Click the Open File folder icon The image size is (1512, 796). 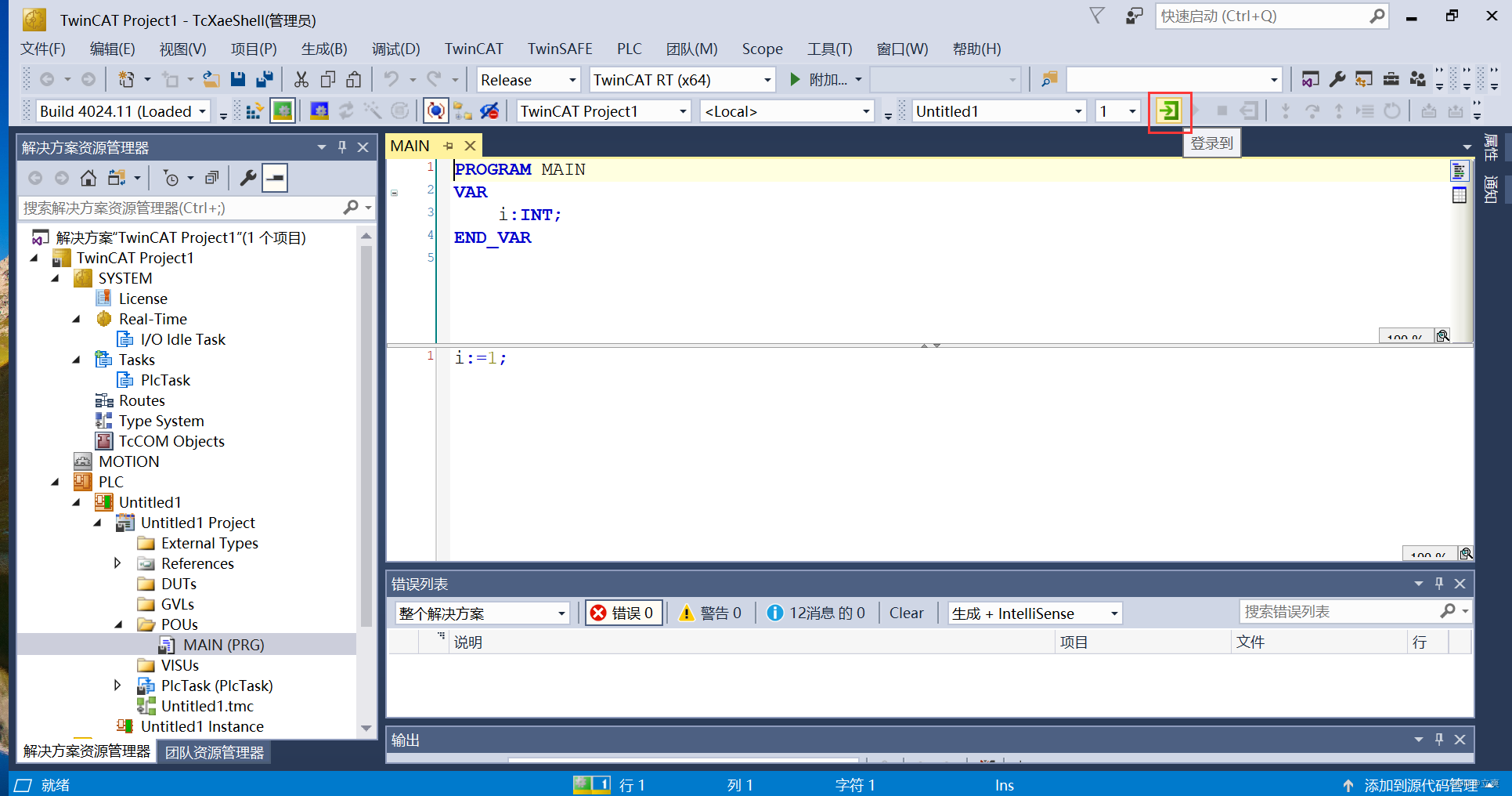(x=211, y=79)
